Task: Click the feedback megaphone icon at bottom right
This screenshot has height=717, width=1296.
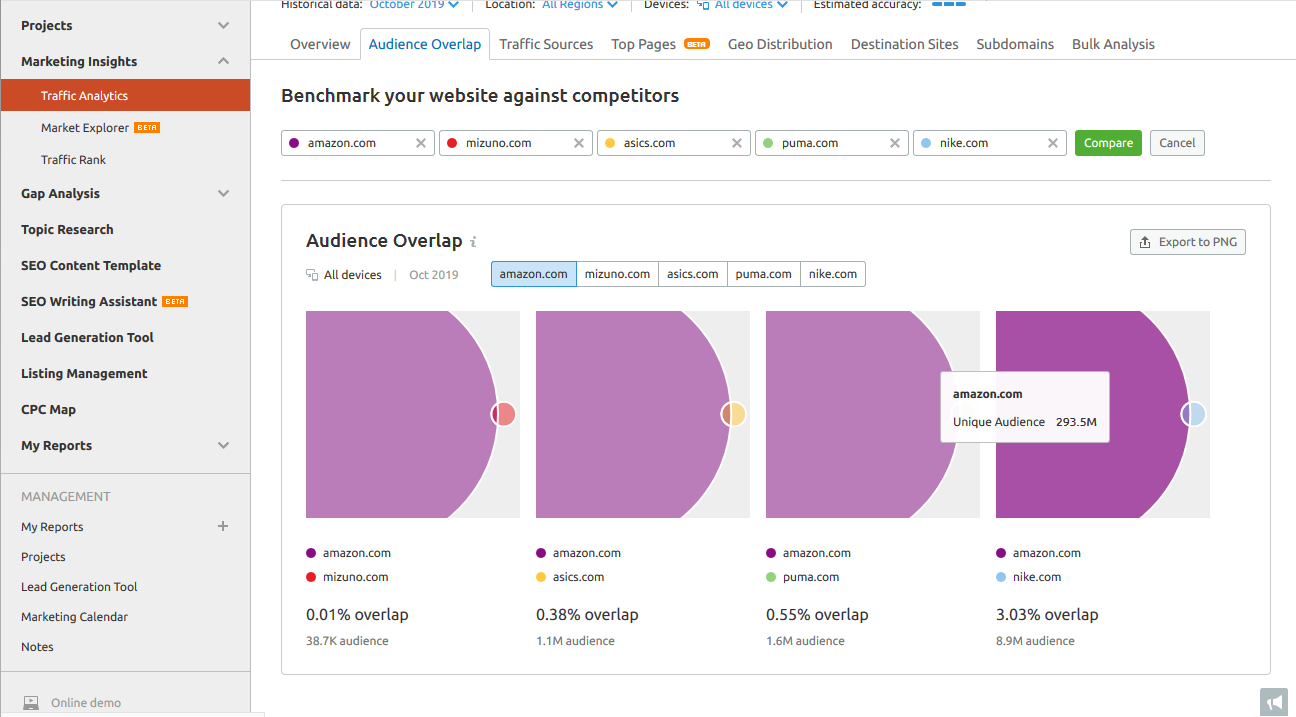Action: coord(1274,702)
